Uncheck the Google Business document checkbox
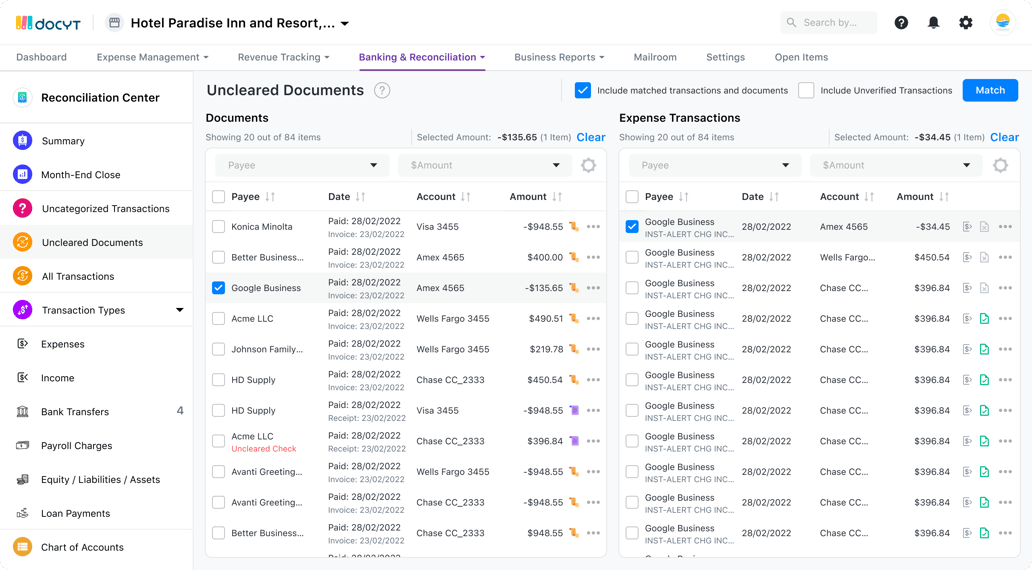The height and width of the screenshot is (570, 1032). 219,288
